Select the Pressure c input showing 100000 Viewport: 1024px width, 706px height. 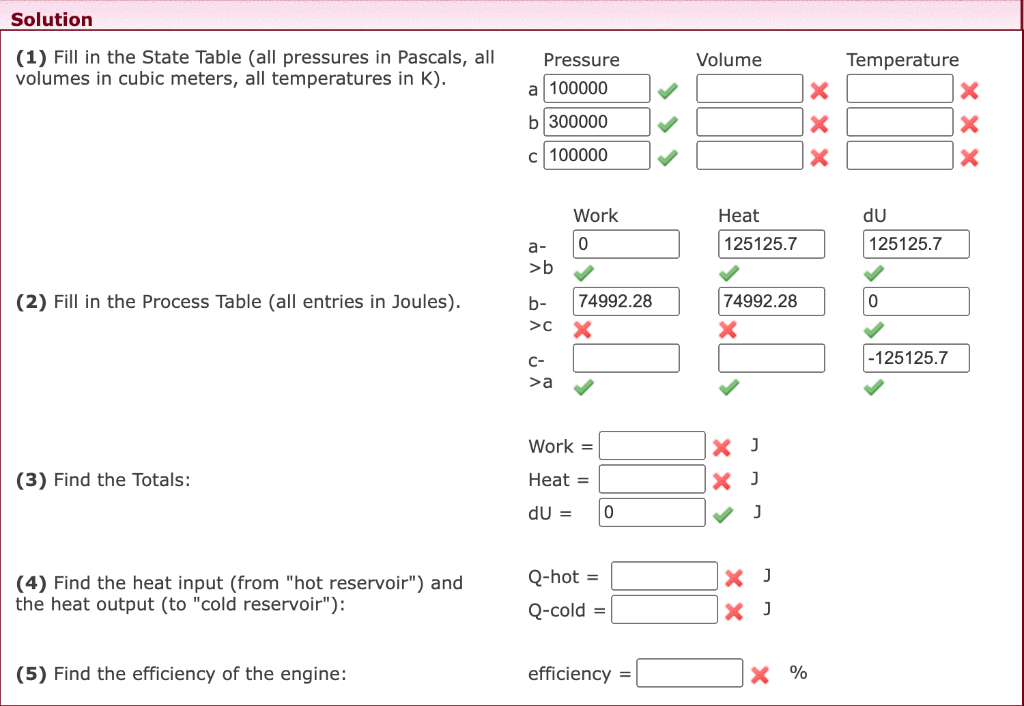[596, 155]
